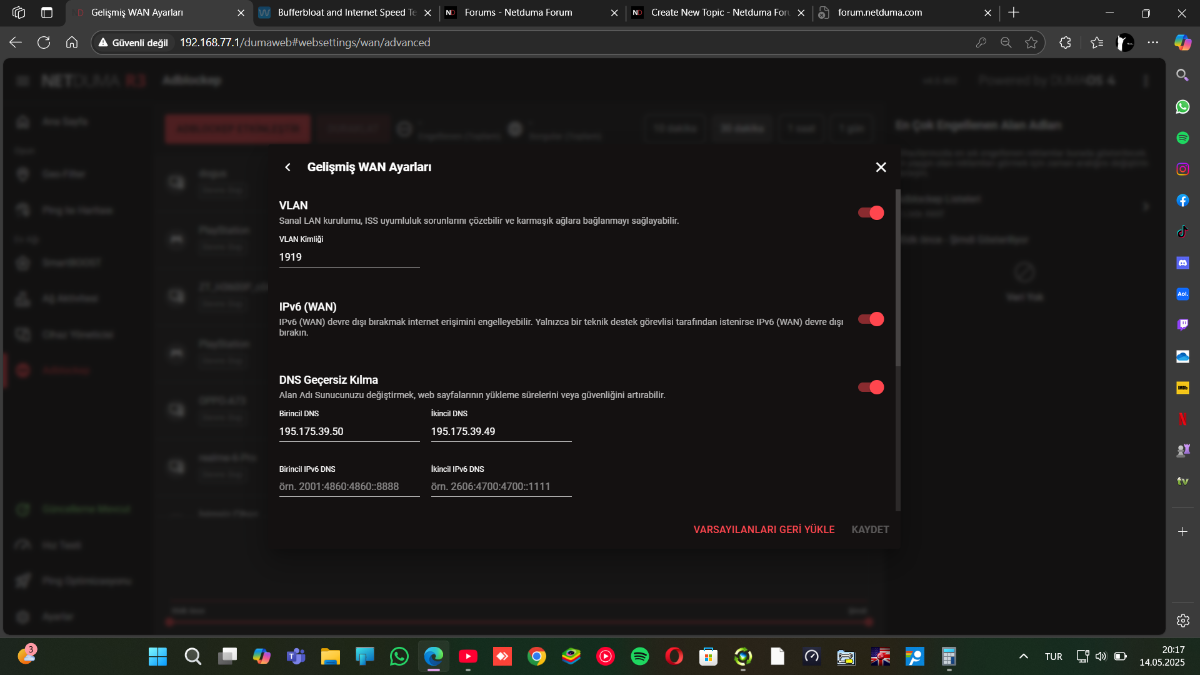Close the Gelişmiş WAN Ayarları dialog
1200x675 pixels.
(x=881, y=167)
